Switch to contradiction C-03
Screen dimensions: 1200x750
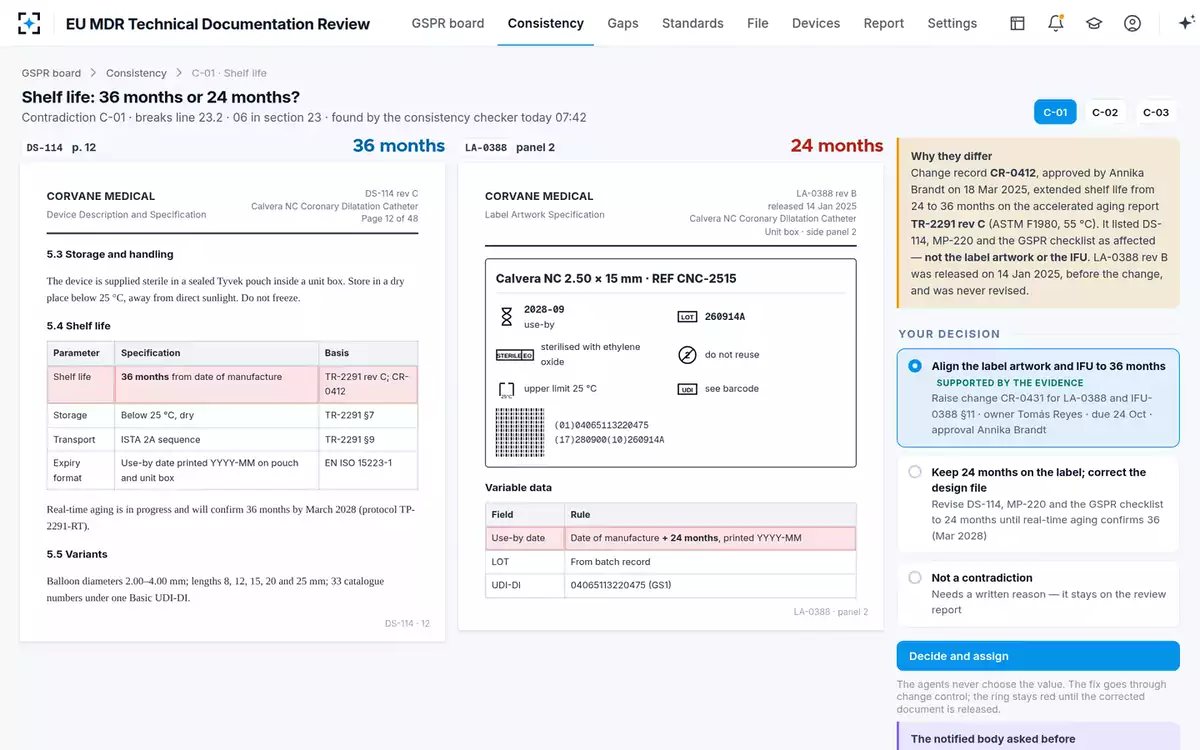(x=1156, y=112)
